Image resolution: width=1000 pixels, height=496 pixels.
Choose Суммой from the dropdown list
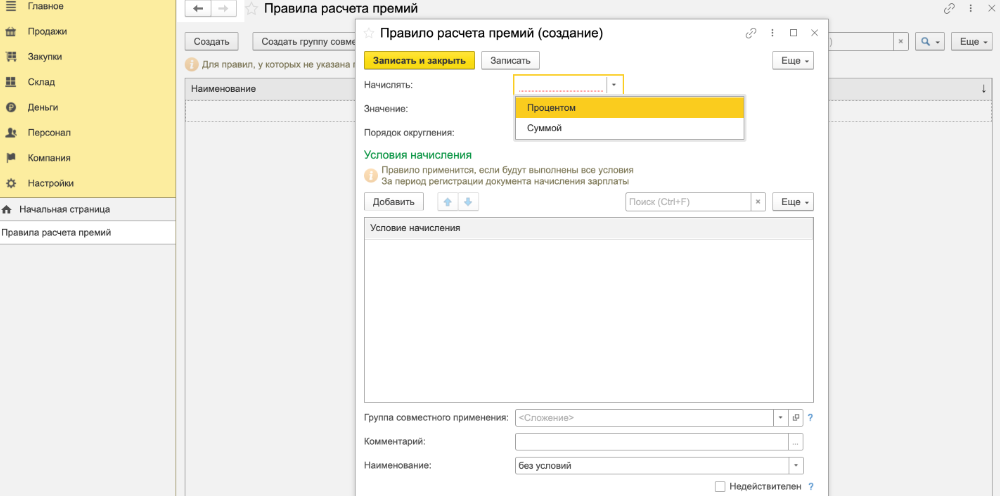tap(629, 128)
